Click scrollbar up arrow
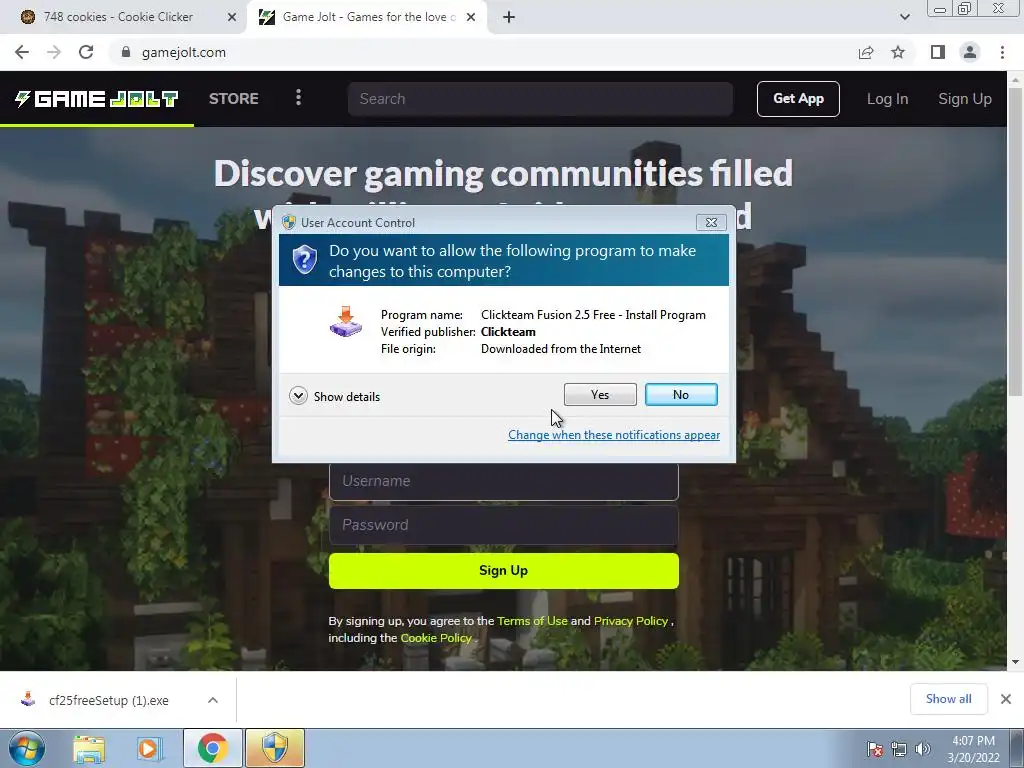 coord(1015,80)
